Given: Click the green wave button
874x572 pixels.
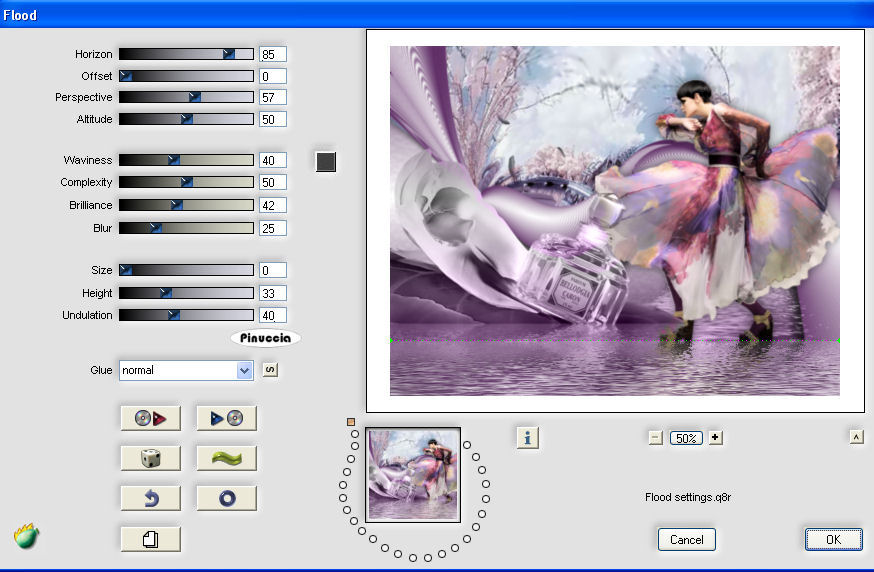Looking at the screenshot, I should click(226, 458).
